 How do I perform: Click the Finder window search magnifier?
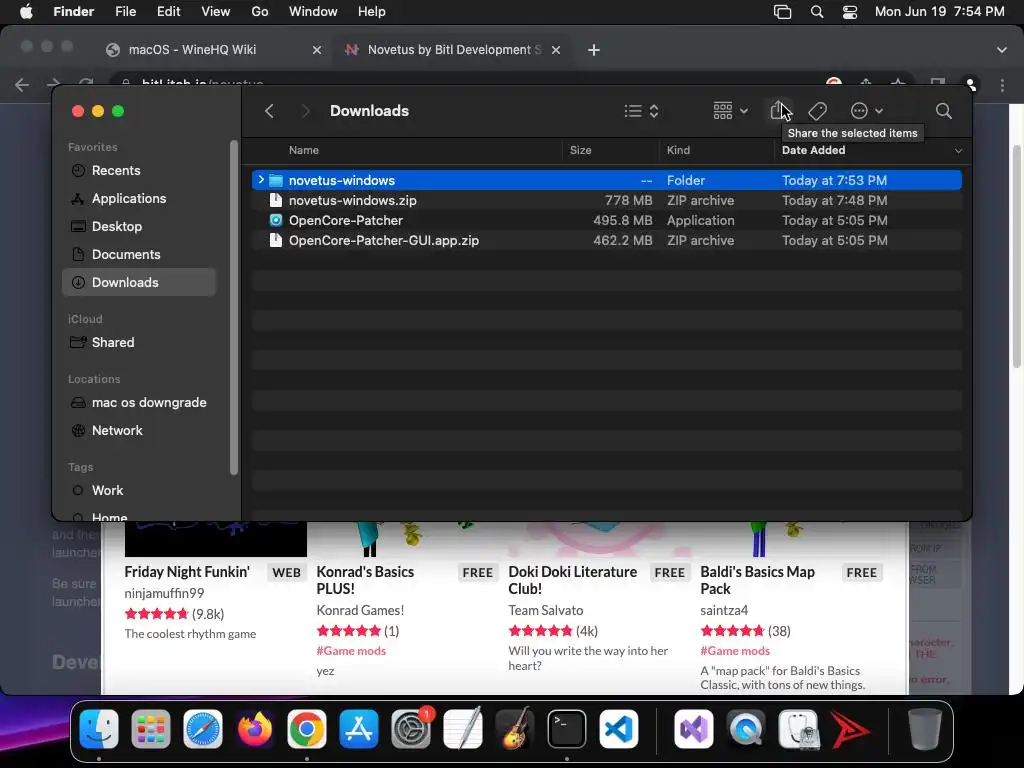[x=943, y=111]
